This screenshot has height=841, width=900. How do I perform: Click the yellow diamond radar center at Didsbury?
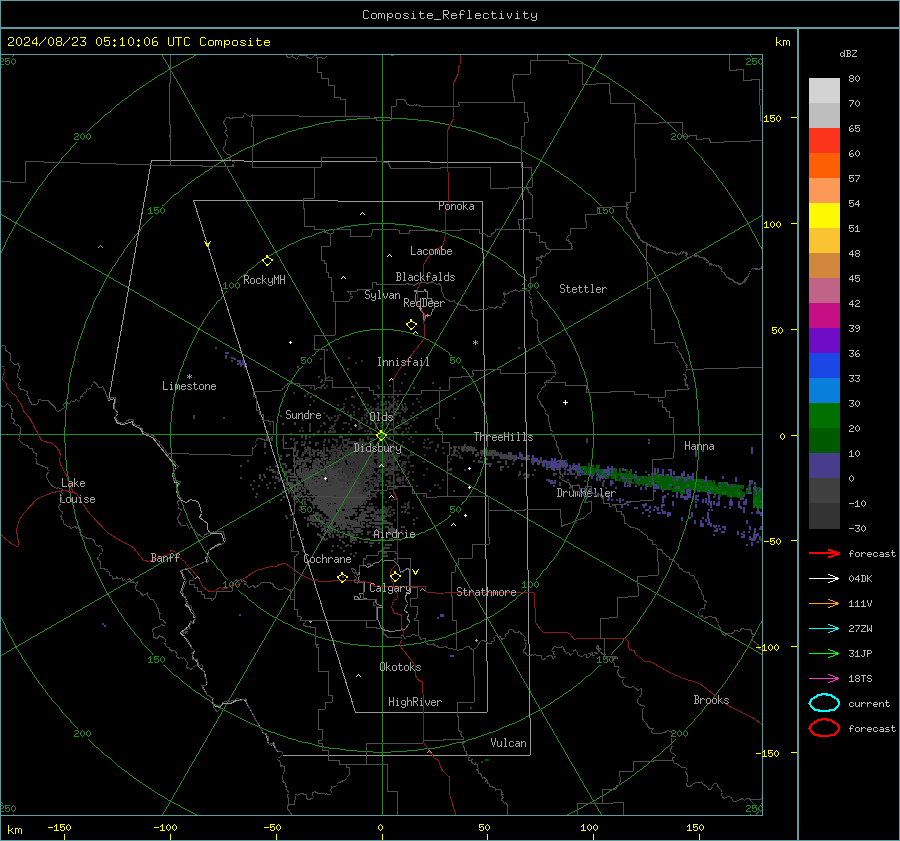381,436
